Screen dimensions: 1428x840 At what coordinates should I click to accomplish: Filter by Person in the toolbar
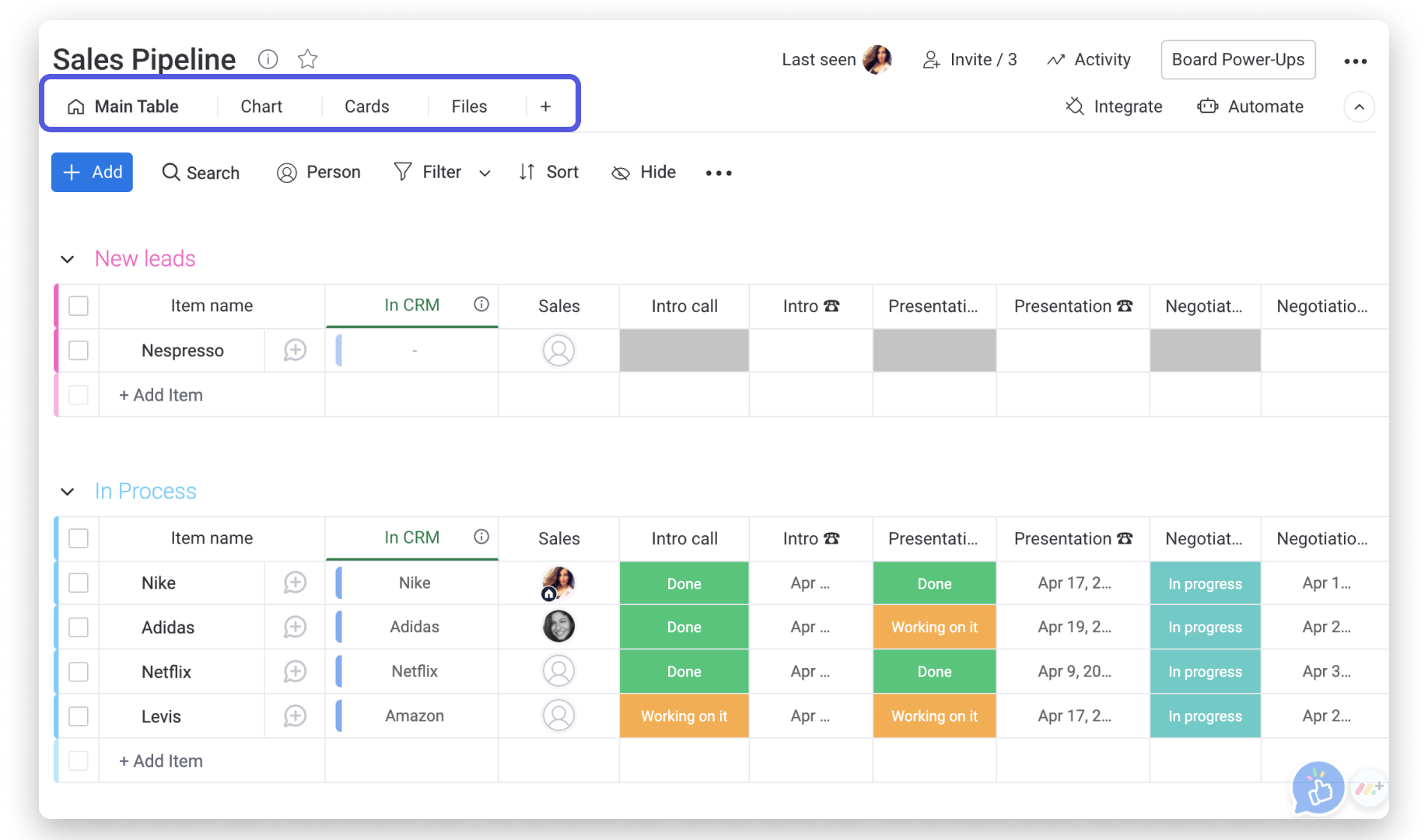(318, 173)
